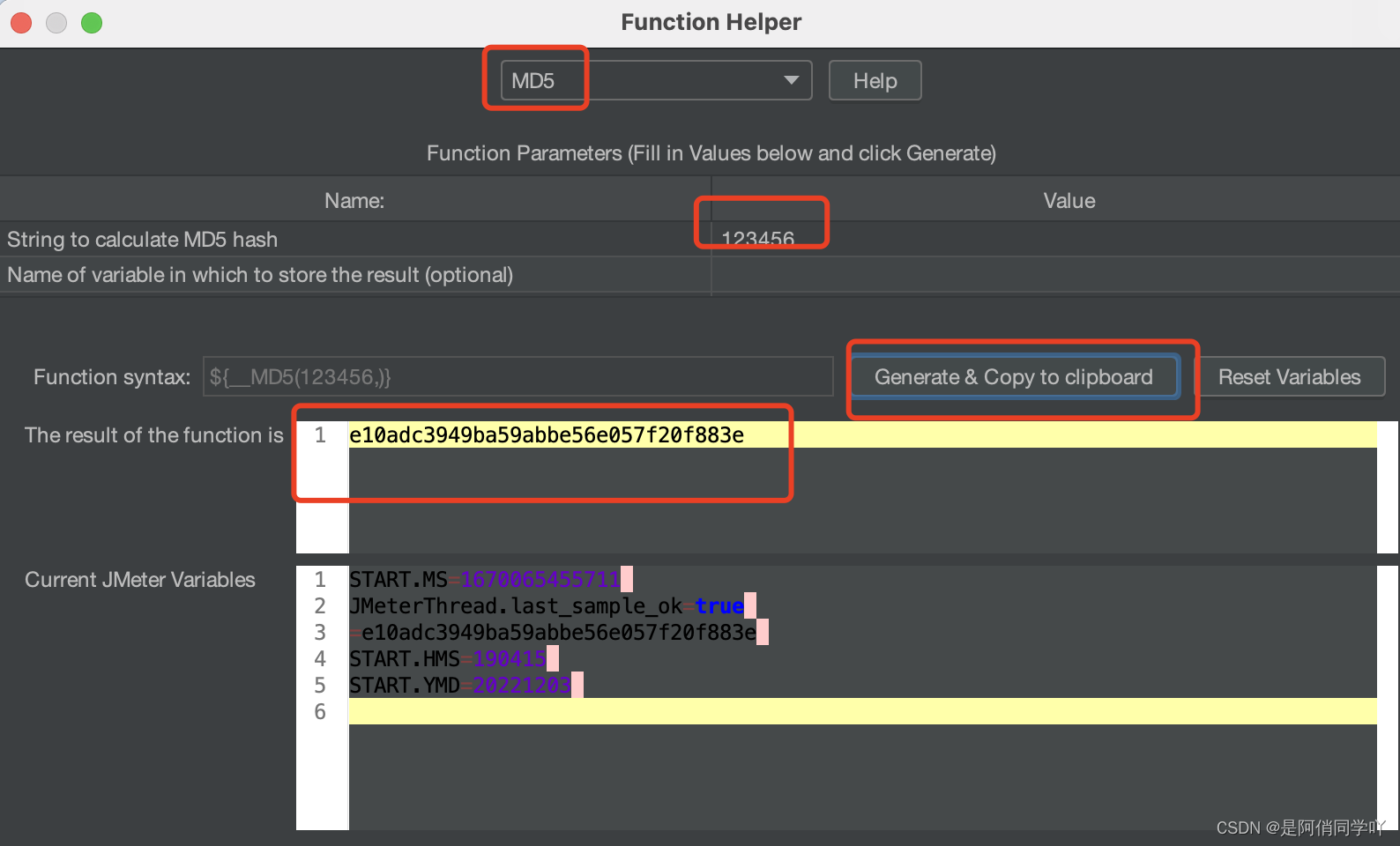Click the Function syntax text field

[x=518, y=377]
